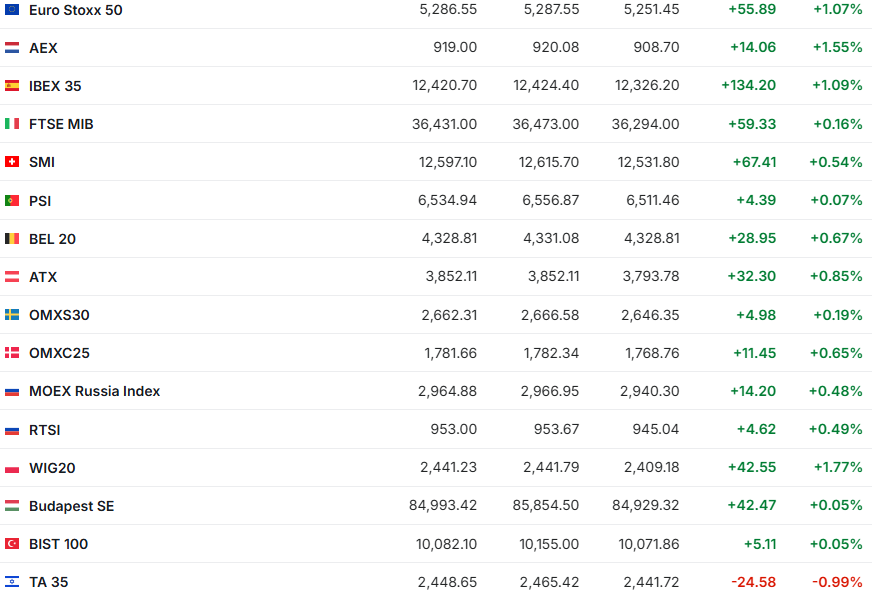This screenshot has height=592, width=872.
Task: Click the Italy flag beside FTSE MIB
Action: tap(12, 124)
